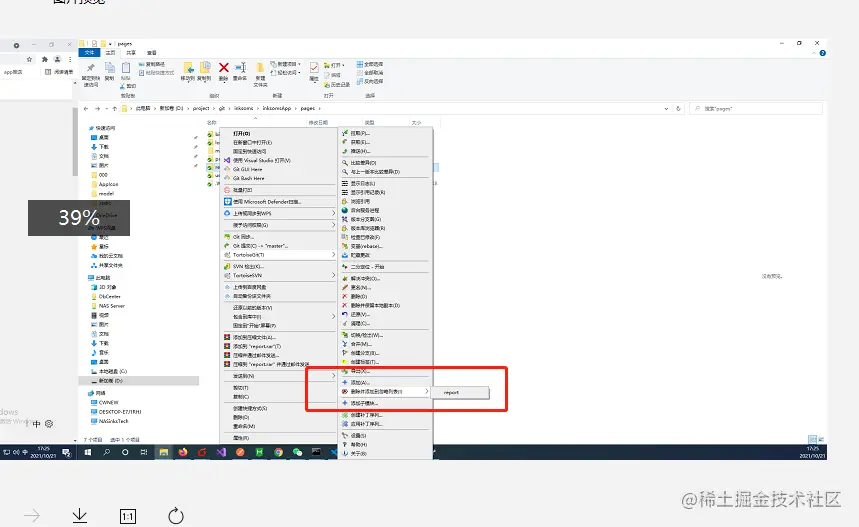This screenshot has height=527, width=859.
Task: Choose bisect start entry in TortoiseGit submenu
Action: pos(385,267)
